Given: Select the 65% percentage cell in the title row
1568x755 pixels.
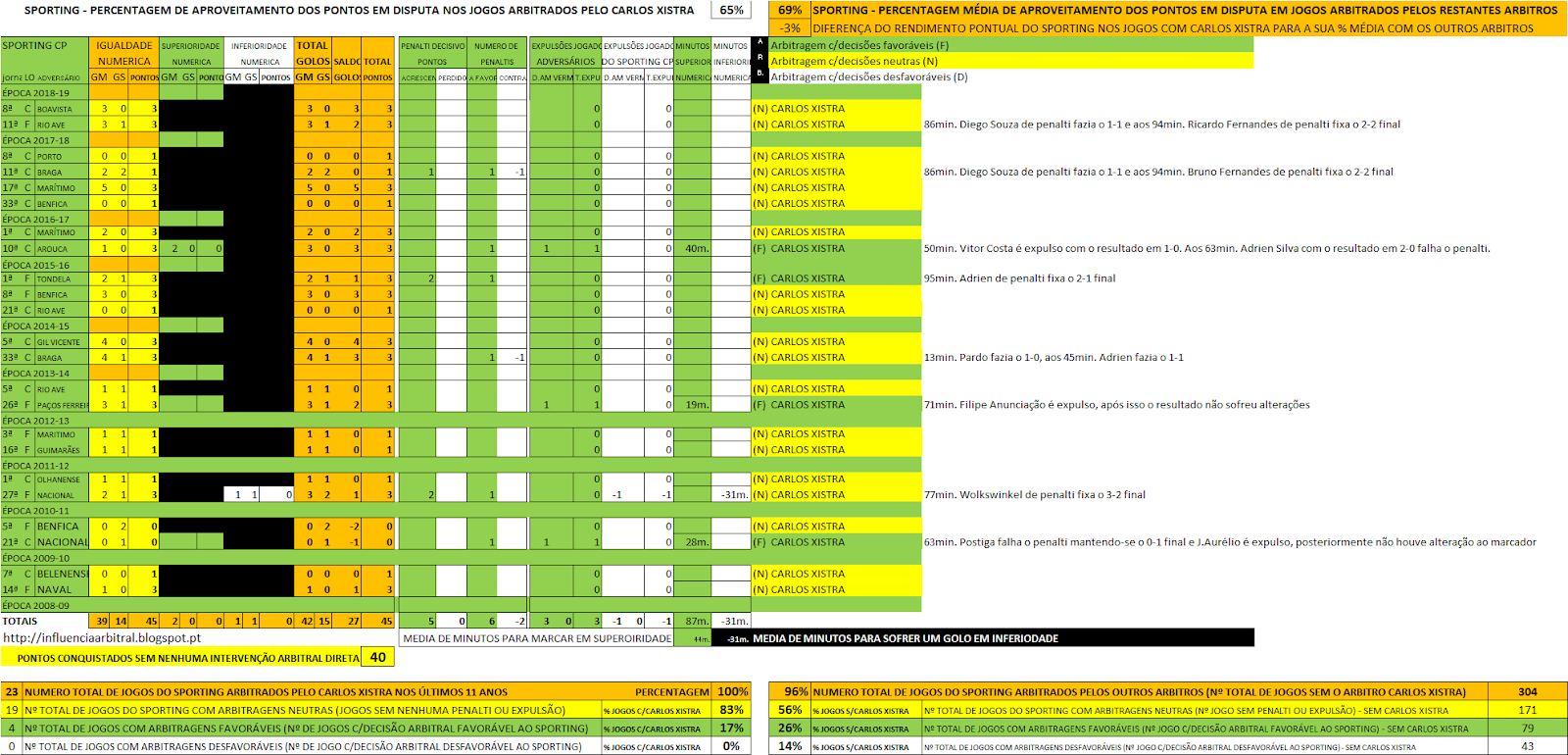Looking at the screenshot, I should [x=731, y=10].
